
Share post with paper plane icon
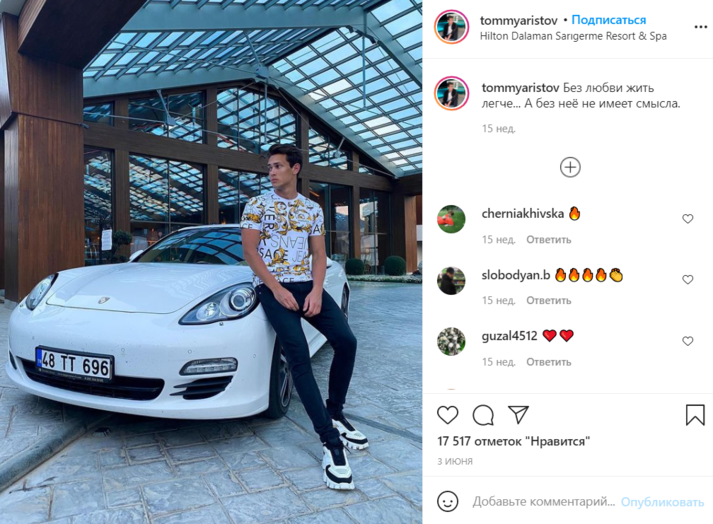(518, 414)
